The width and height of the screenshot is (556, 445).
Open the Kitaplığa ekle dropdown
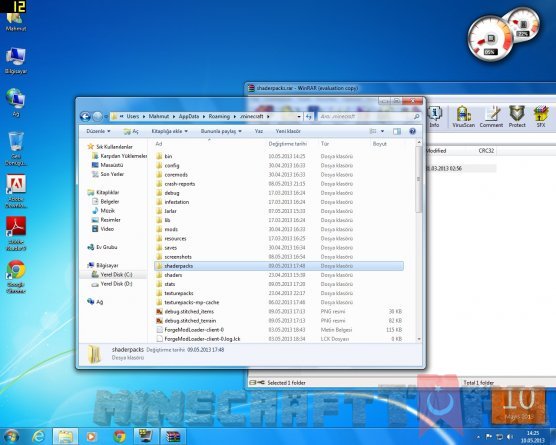pos(169,131)
